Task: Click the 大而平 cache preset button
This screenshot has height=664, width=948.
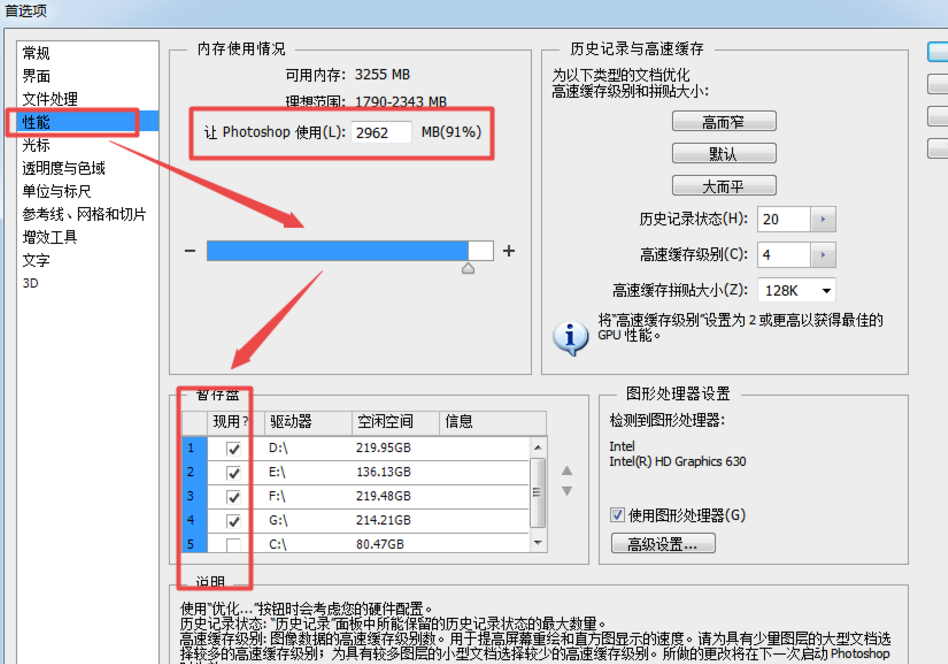Action: (724, 186)
